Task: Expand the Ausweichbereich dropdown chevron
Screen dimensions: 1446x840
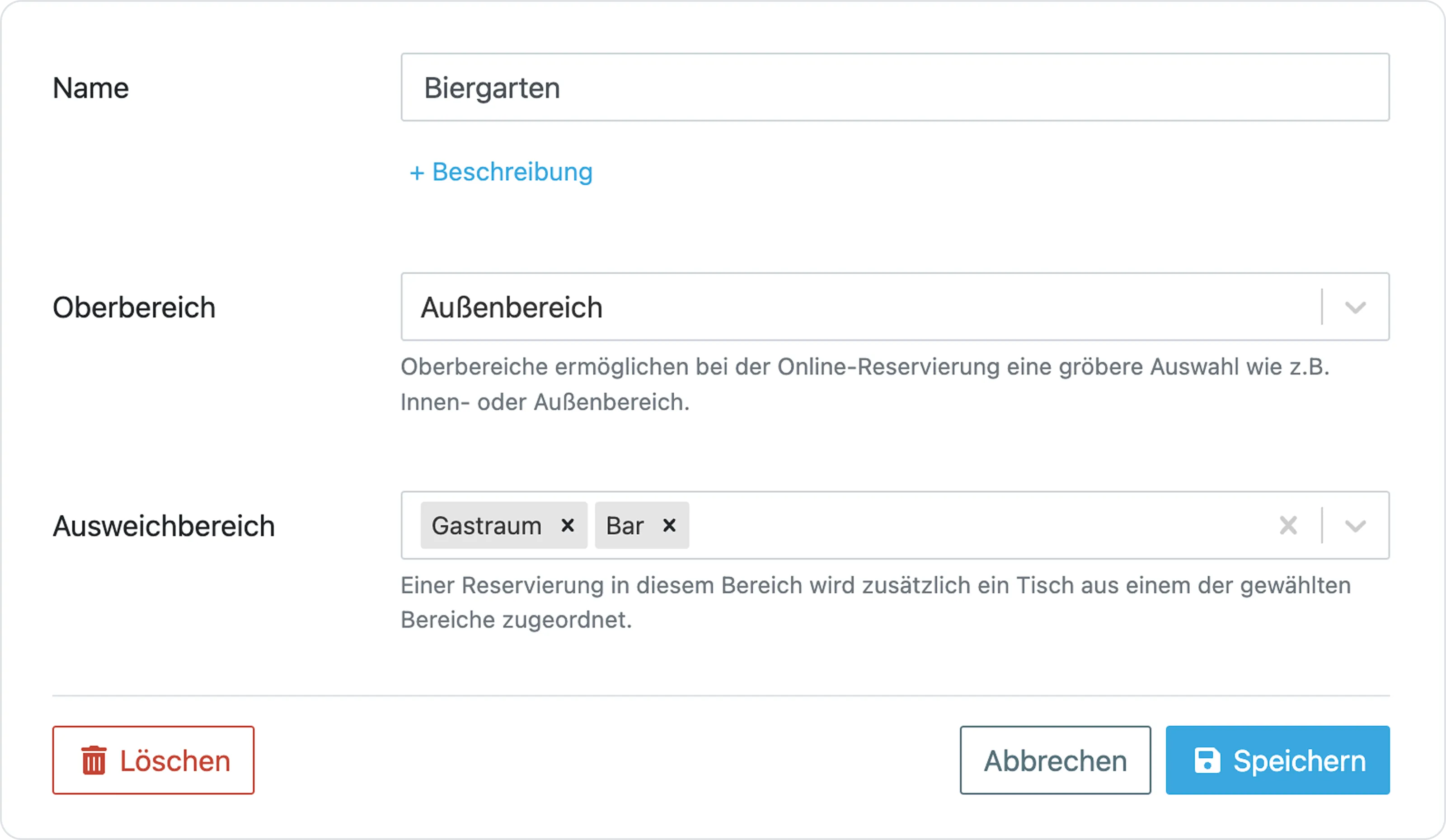Action: [1355, 526]
